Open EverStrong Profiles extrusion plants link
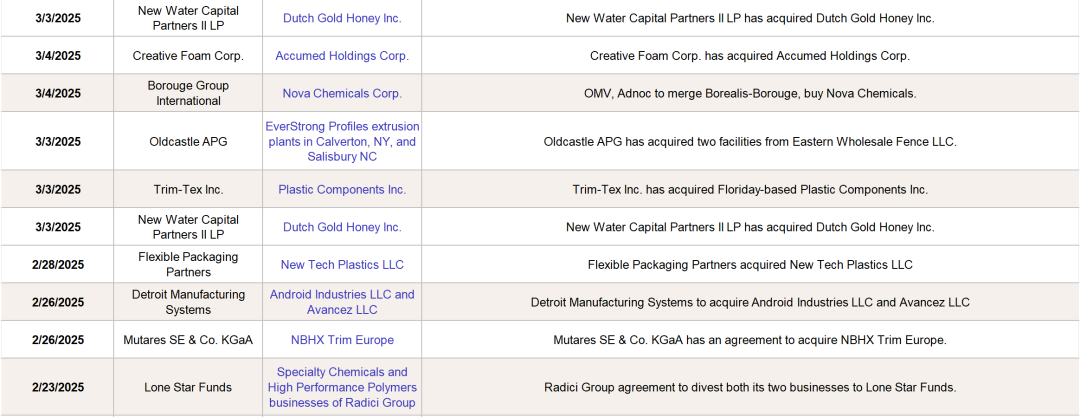This screenshot has height=417, width=1080. click(x=342, y=142)
